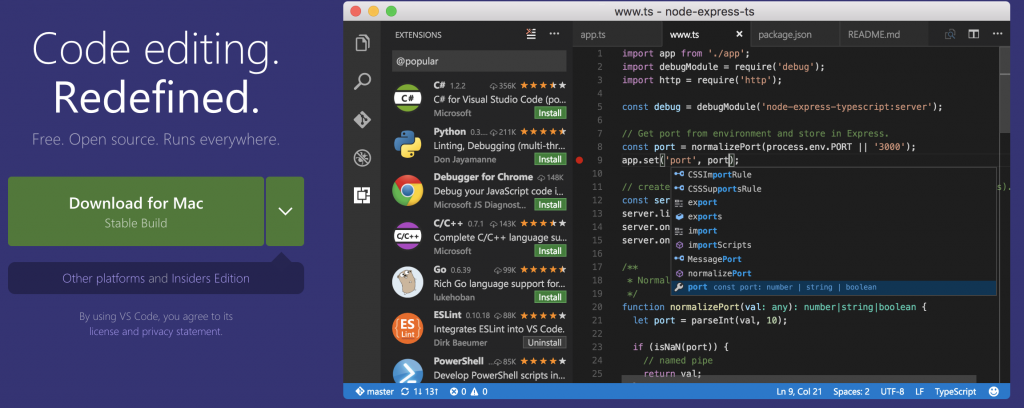Viewport: 1024px width, 408px height.
Task: Open Other platforms and Insiders Edition
Action: click(x=155, y=278)
